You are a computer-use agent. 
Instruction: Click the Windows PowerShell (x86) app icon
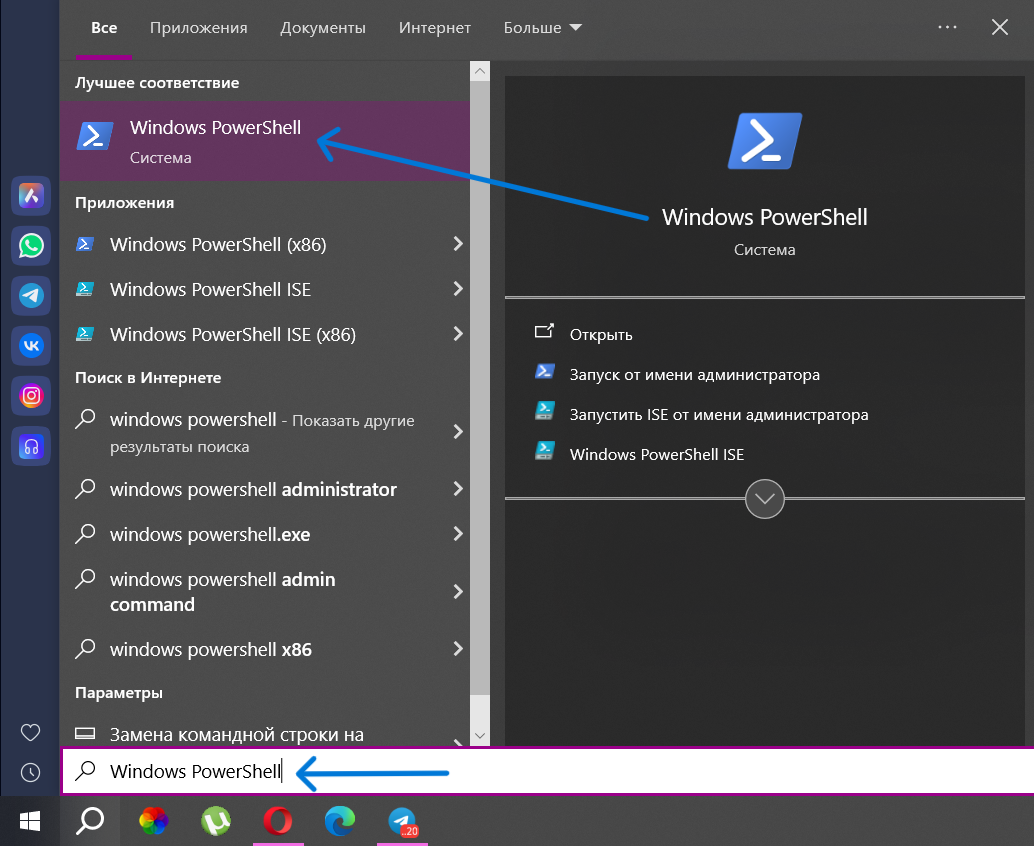(x=85, y=244)
